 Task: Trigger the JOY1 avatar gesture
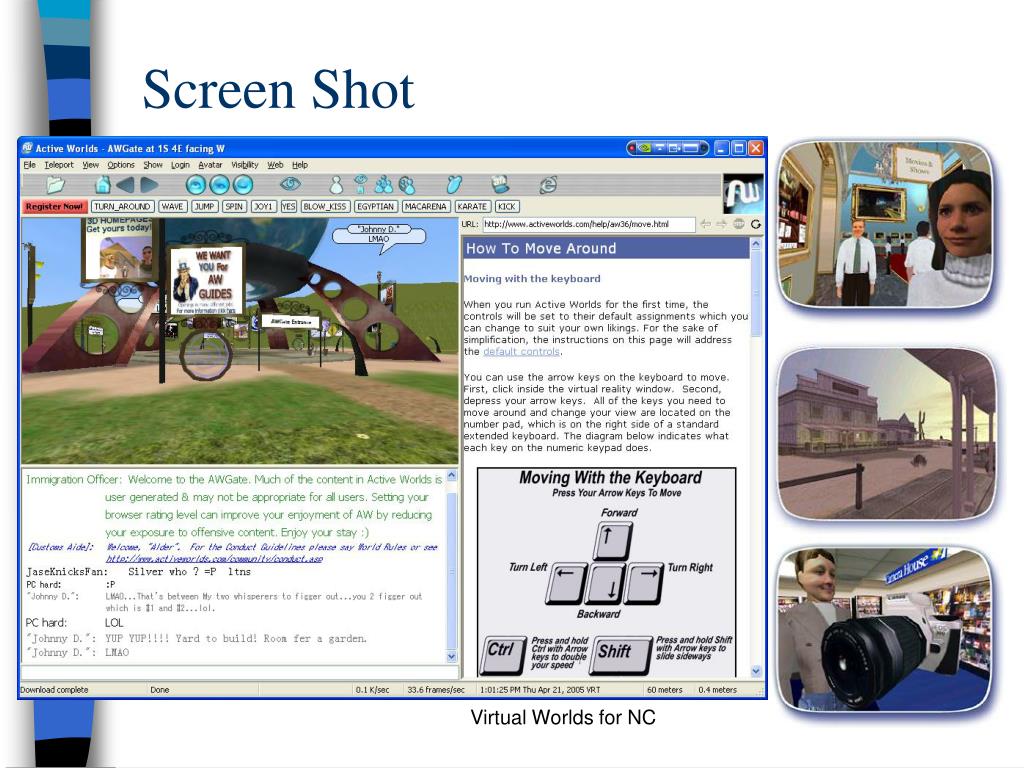click(x=263, y=206)
